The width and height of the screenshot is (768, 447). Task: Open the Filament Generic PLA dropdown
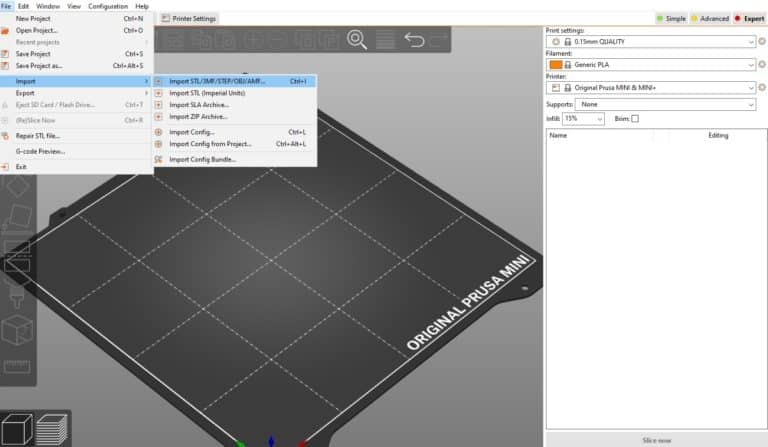click(x=651, y=65)
